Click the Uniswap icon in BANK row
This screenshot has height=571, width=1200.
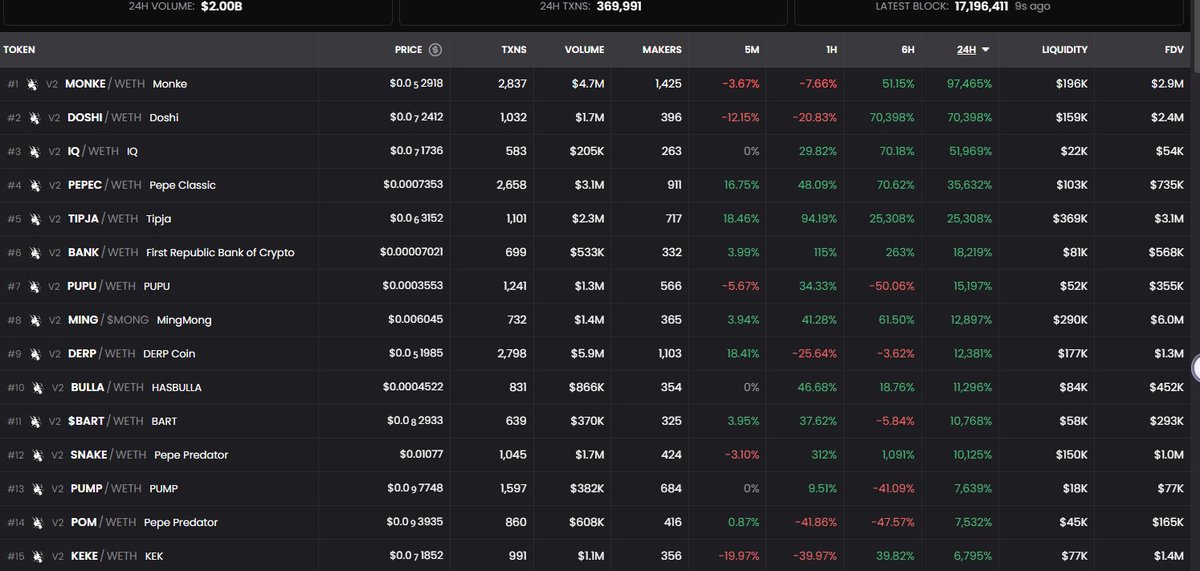[x=35, y=253]
